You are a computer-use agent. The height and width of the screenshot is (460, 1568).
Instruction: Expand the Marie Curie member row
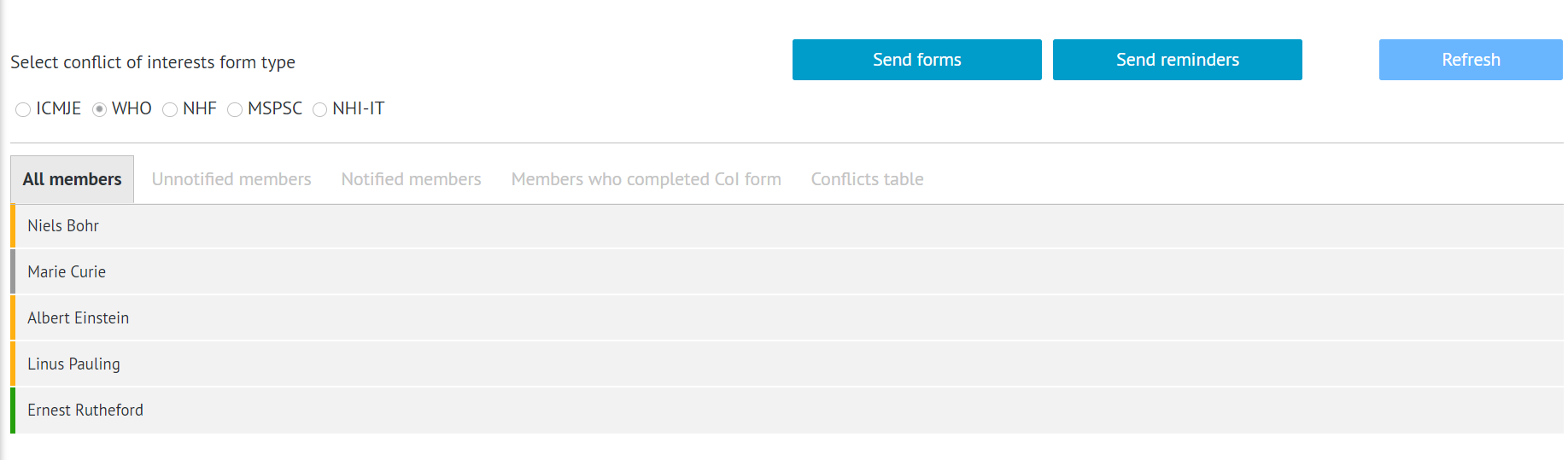(67, 272)
